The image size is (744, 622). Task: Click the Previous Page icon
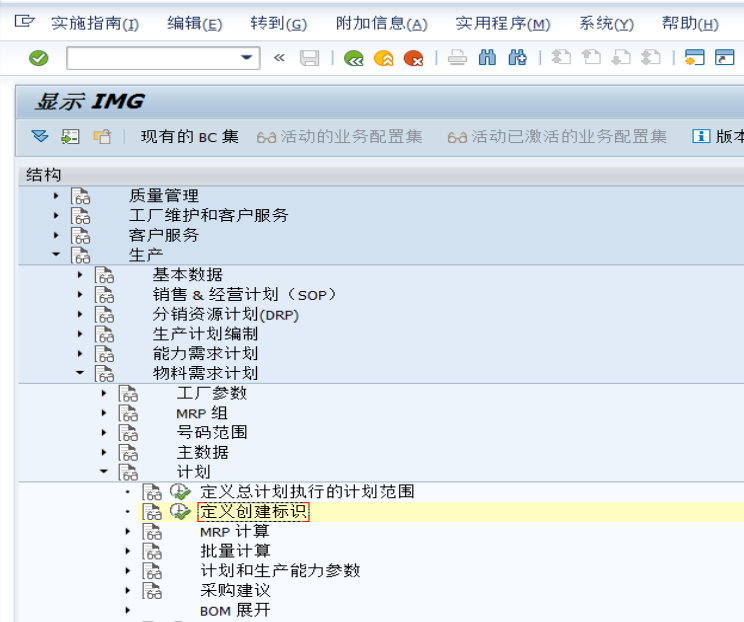(591, 58)
